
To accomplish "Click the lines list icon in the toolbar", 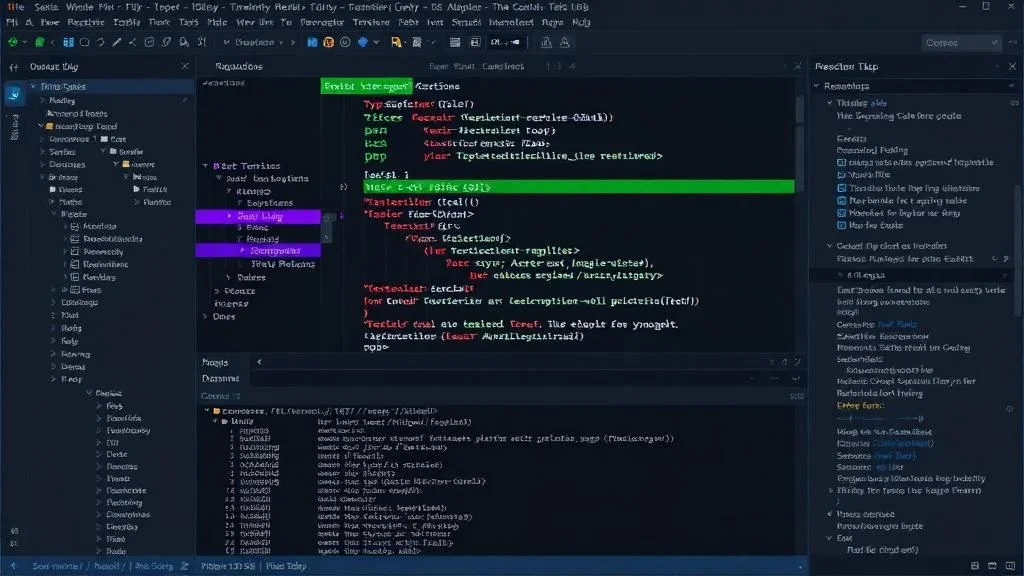I will pos(455,42).
